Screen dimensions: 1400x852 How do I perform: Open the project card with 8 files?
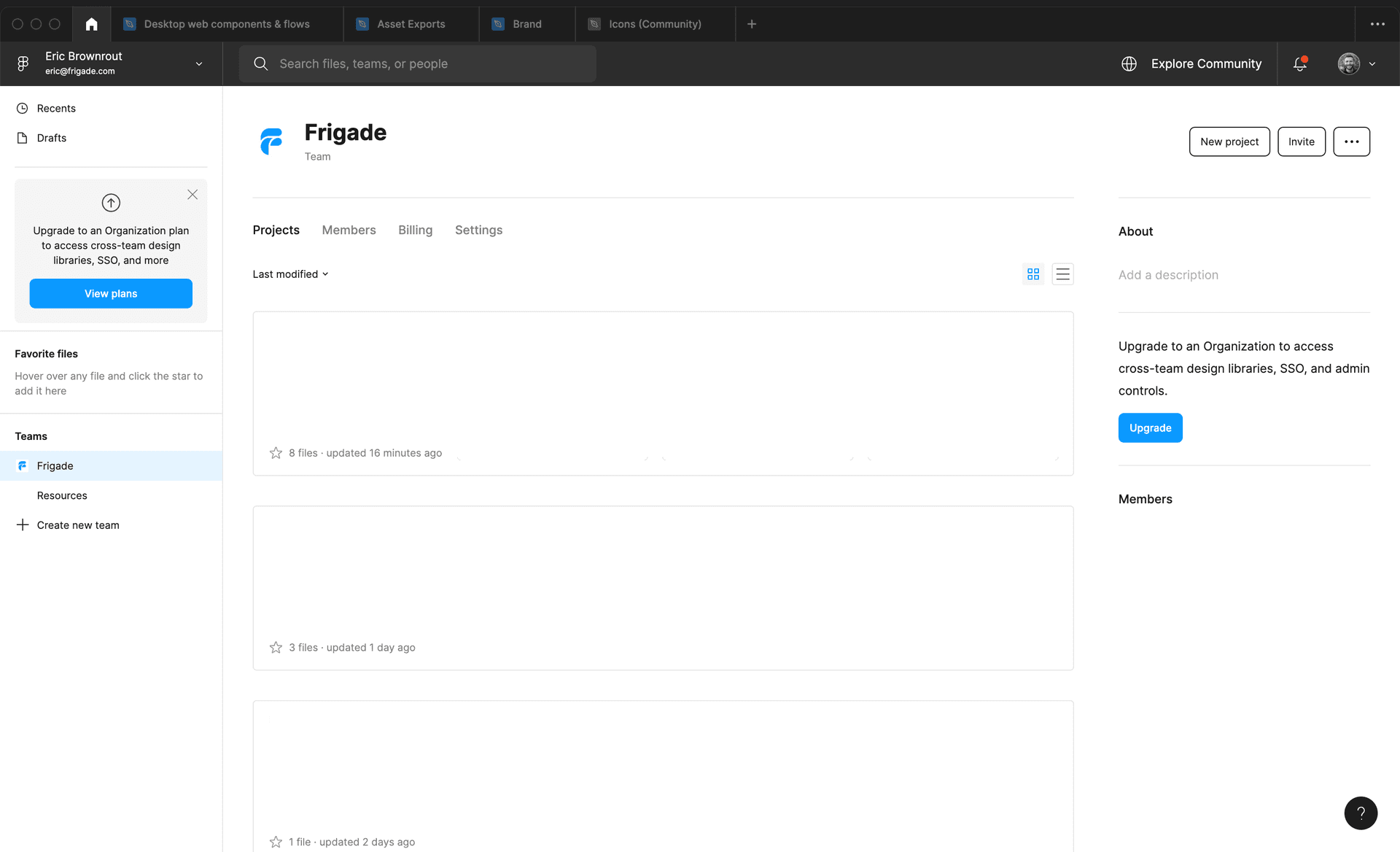[x=663, y=394]
